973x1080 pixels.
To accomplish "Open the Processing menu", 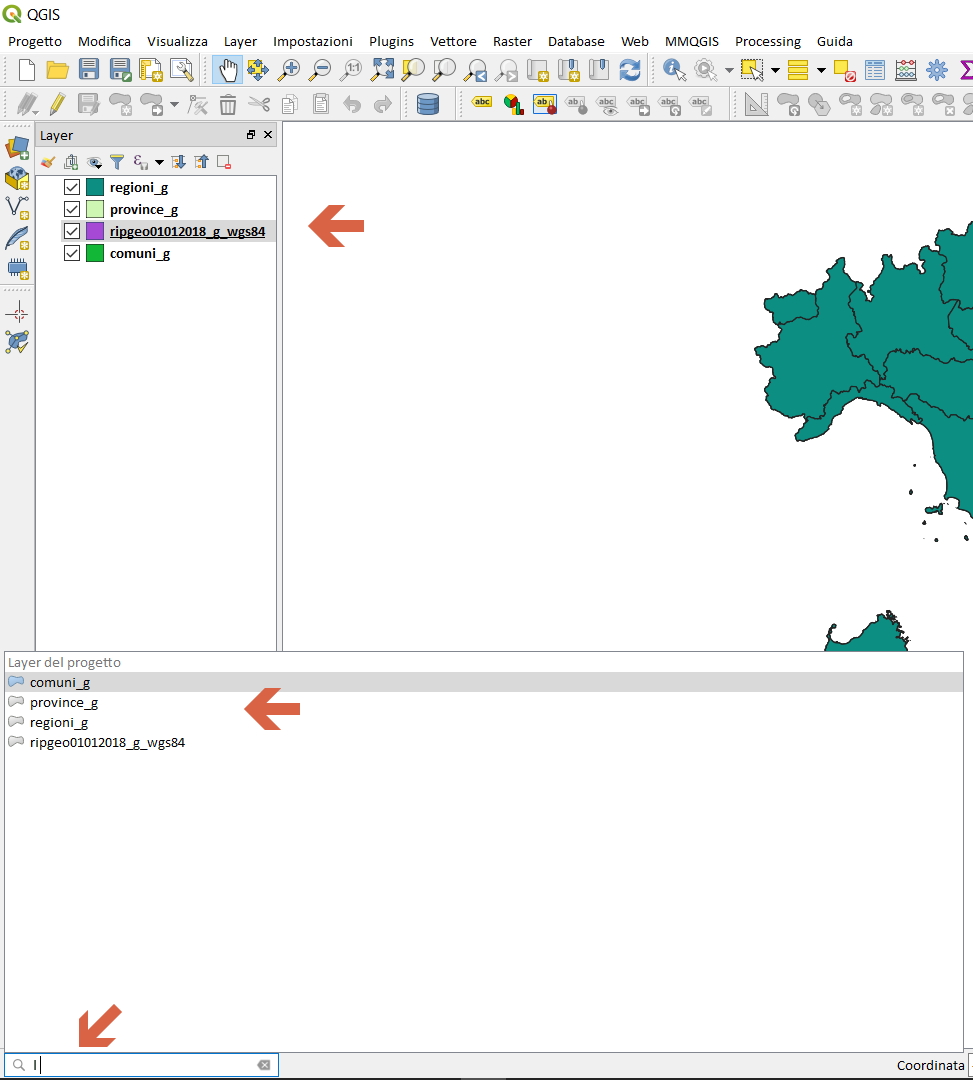I will coord(767,41).
